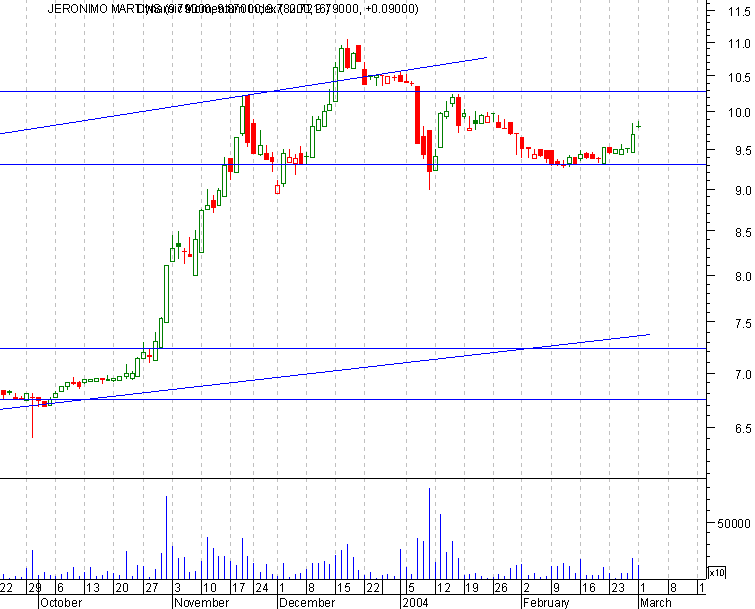This screenshot has width=755, height=609.
Task: Click the tall volume bar at end of October
Action: click(x=167, y=537)
